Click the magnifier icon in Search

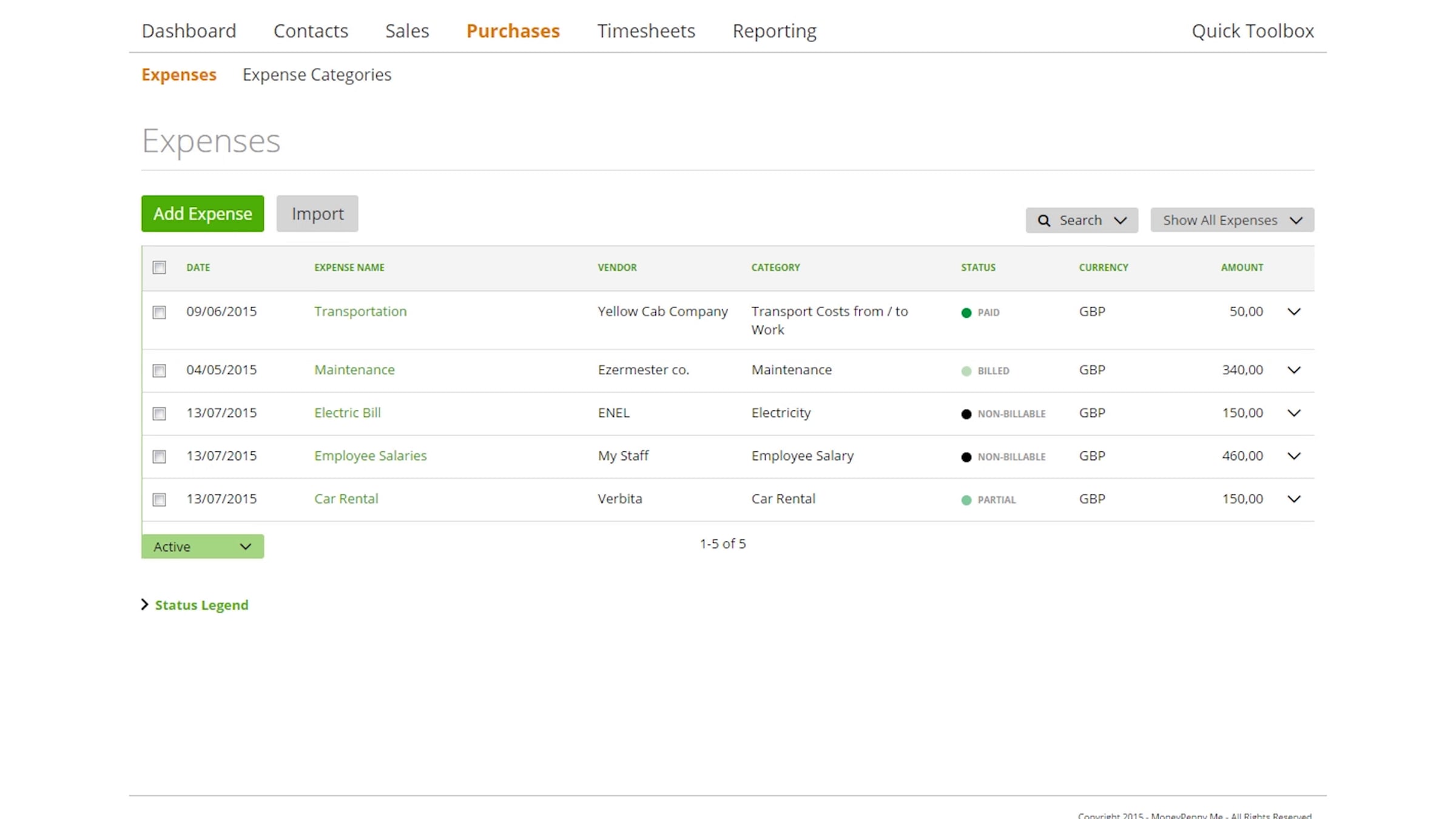[x=1043, y=220]
